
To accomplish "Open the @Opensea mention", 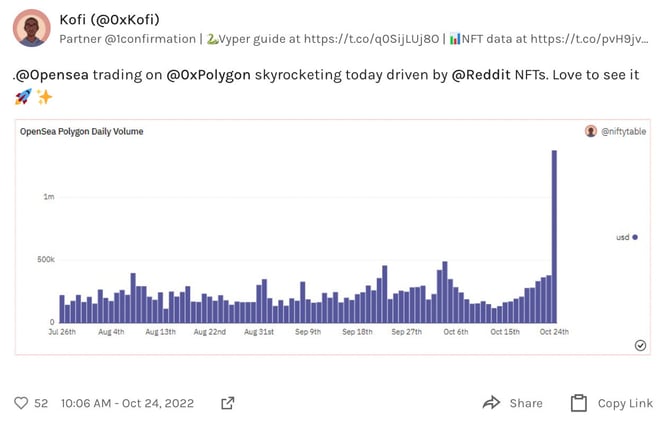I will tap(52, 75).
